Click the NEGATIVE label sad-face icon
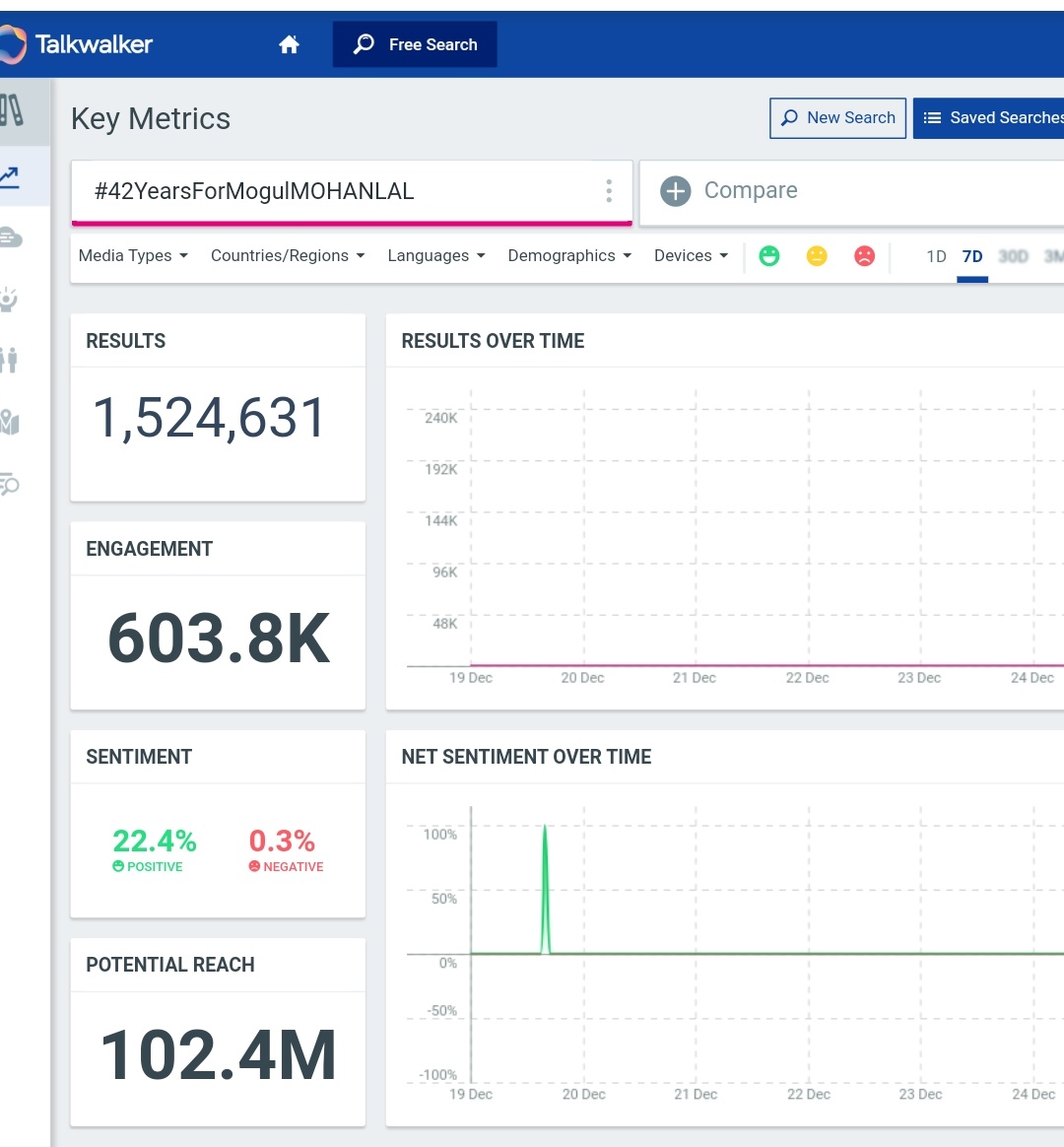 pos(254,866)
